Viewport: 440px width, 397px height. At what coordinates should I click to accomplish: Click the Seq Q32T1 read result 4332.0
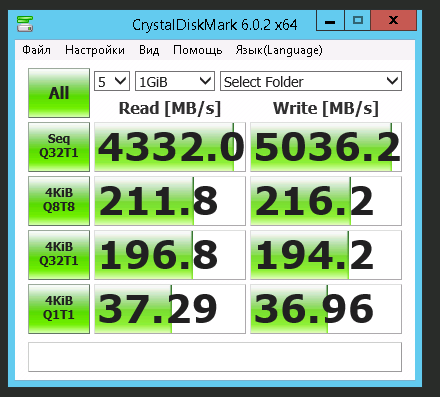170,147
